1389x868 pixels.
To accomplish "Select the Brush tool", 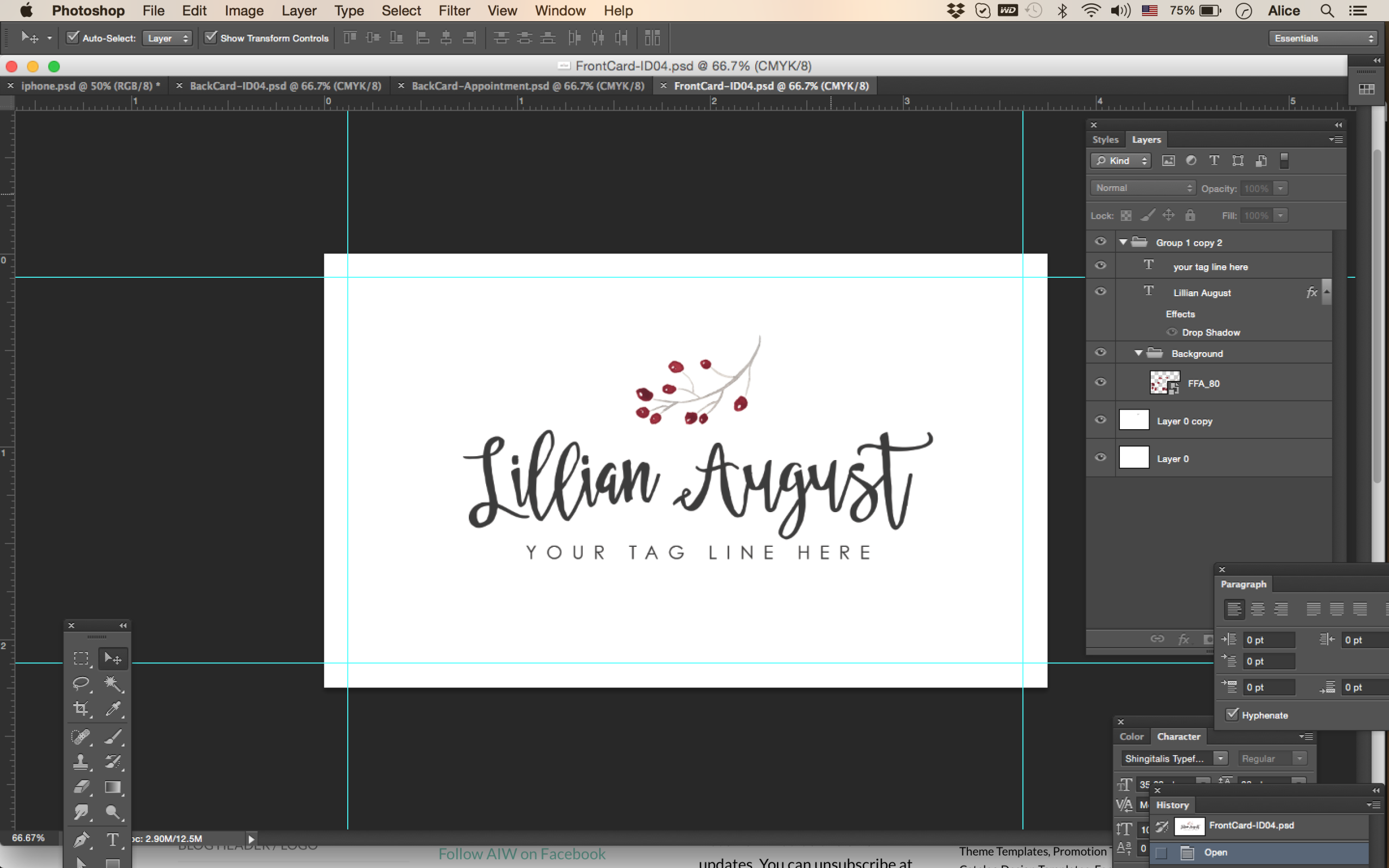I will click(112, 737).
